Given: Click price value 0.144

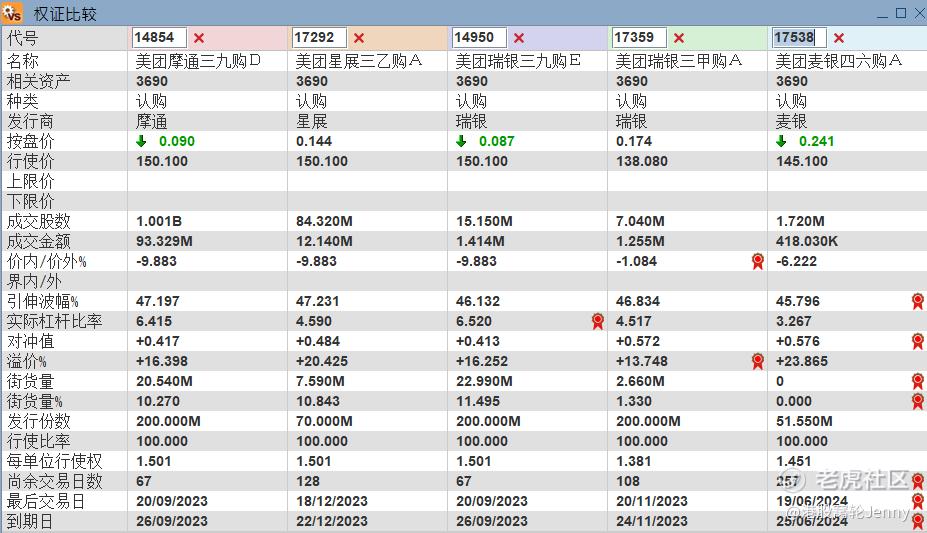Looking at the screenshot, I should click(x=314, y=141).
